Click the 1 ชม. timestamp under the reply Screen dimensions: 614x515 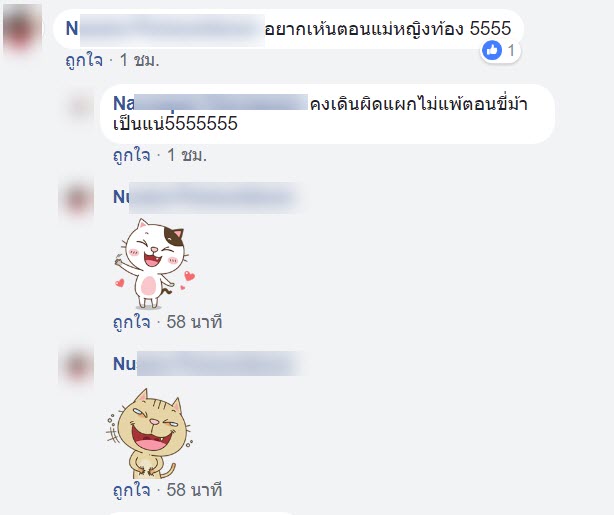click(187, 155)
